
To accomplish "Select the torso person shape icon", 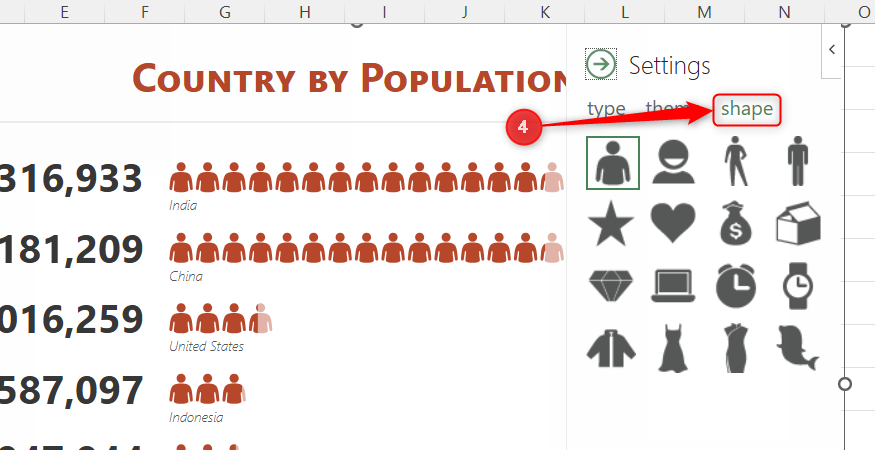I will tap(613, 162).
